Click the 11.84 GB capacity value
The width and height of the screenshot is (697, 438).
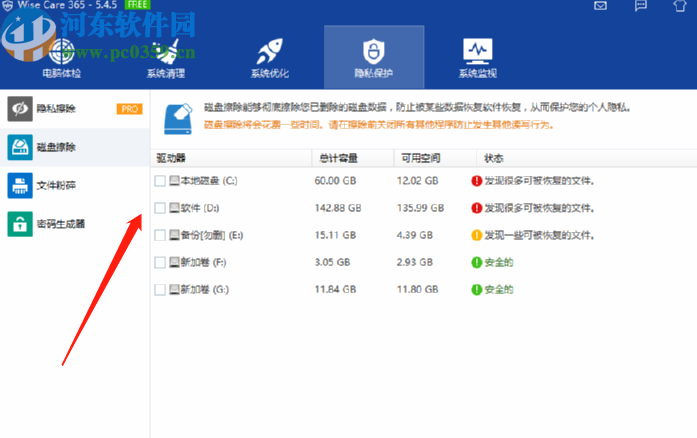pos(335,289)
